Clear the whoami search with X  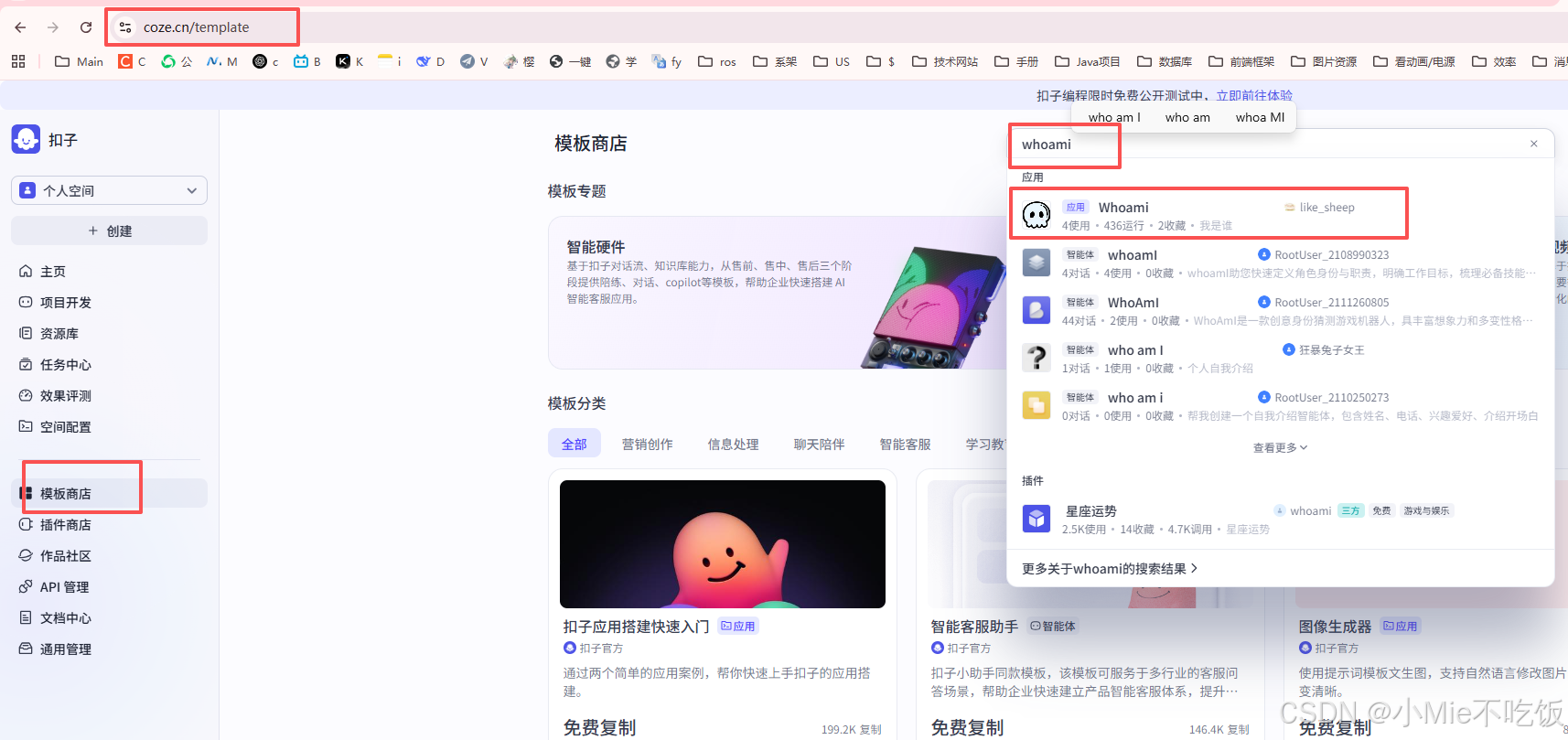click(1534, 144)
